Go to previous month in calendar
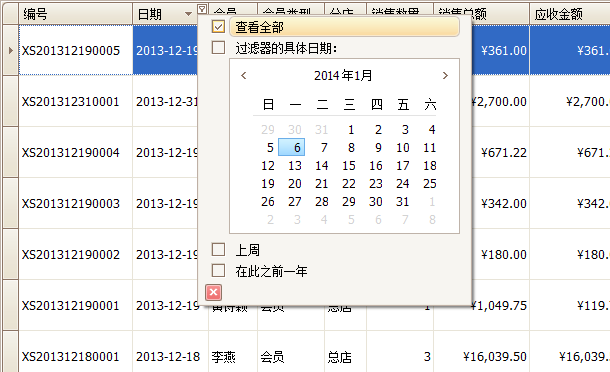 pos(244,75)
